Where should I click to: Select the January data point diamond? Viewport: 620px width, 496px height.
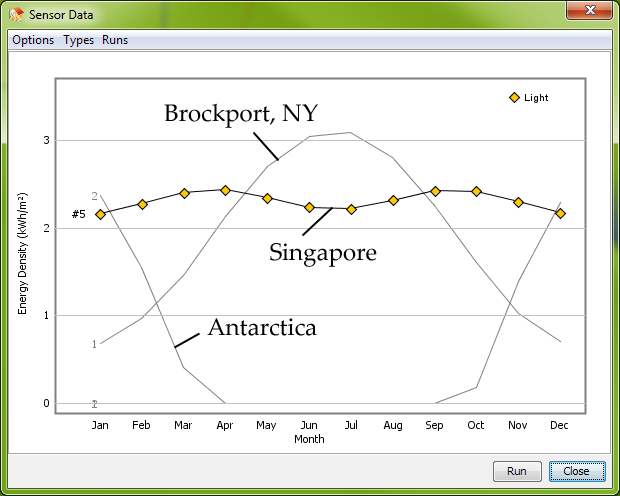click(100, 214)
